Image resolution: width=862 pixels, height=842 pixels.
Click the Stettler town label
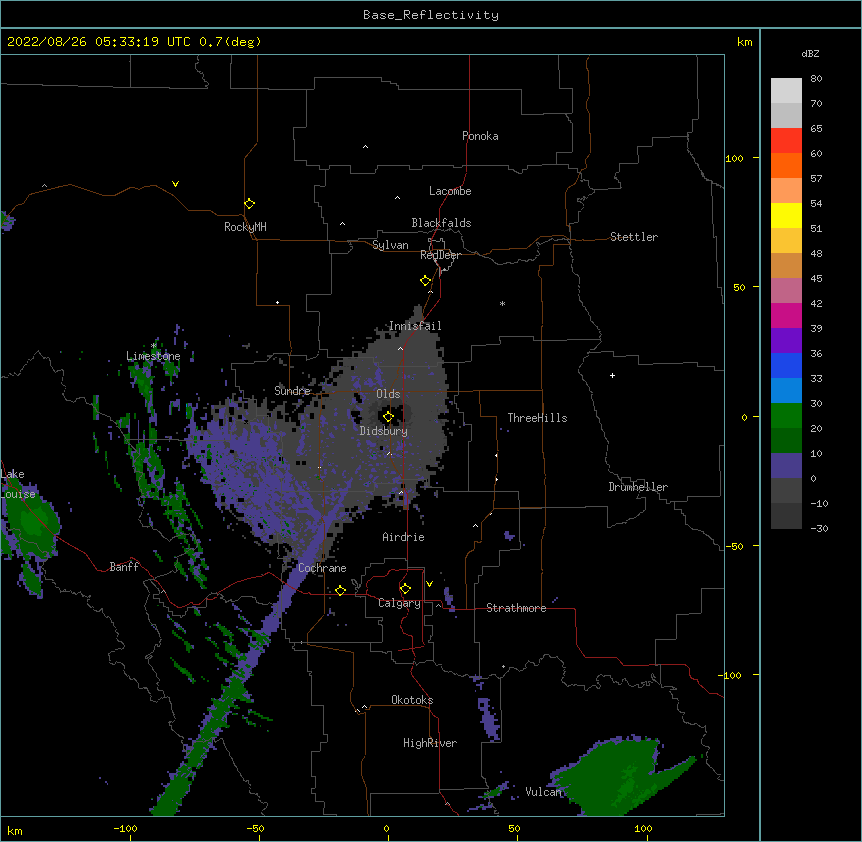click(x=634, y=237)
